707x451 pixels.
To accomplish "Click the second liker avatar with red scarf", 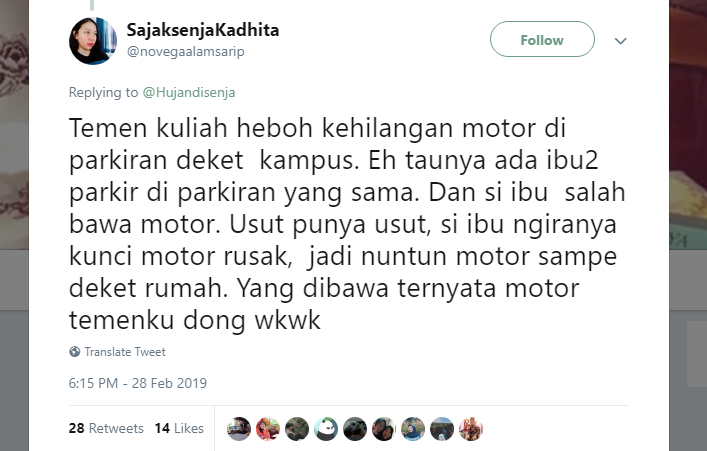I will tap(268, 428).
